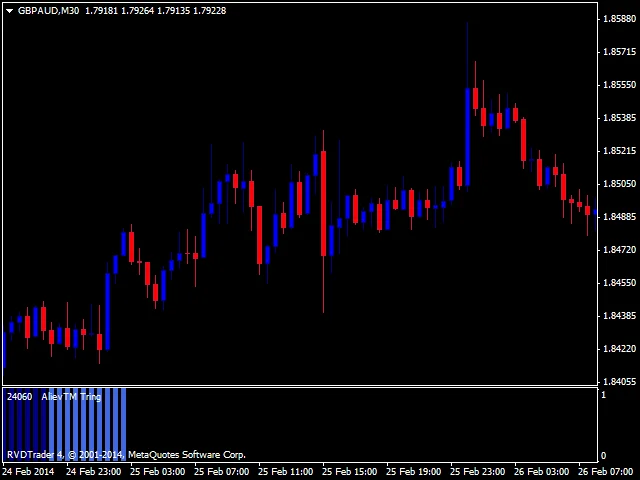Click the tall blue candle near 24 Feb 23:00
640x480 pixels.
[108, 309]
